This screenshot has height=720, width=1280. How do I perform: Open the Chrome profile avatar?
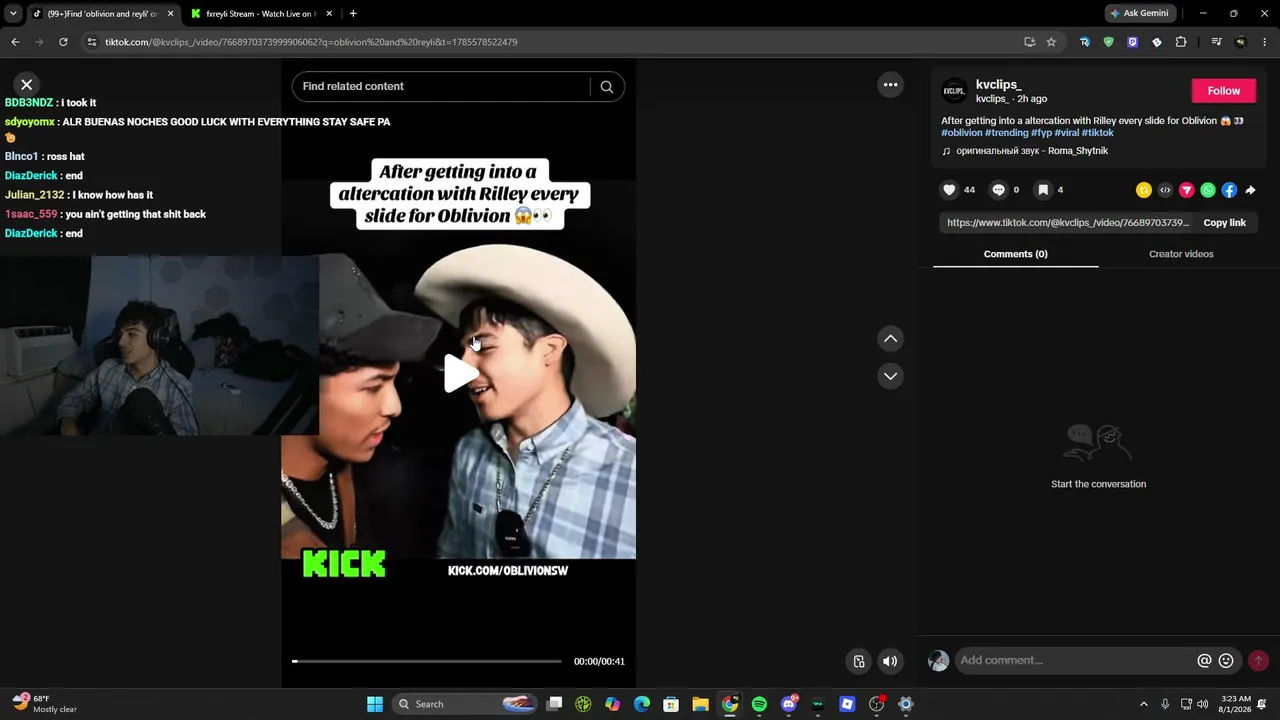coord(1241,42)
